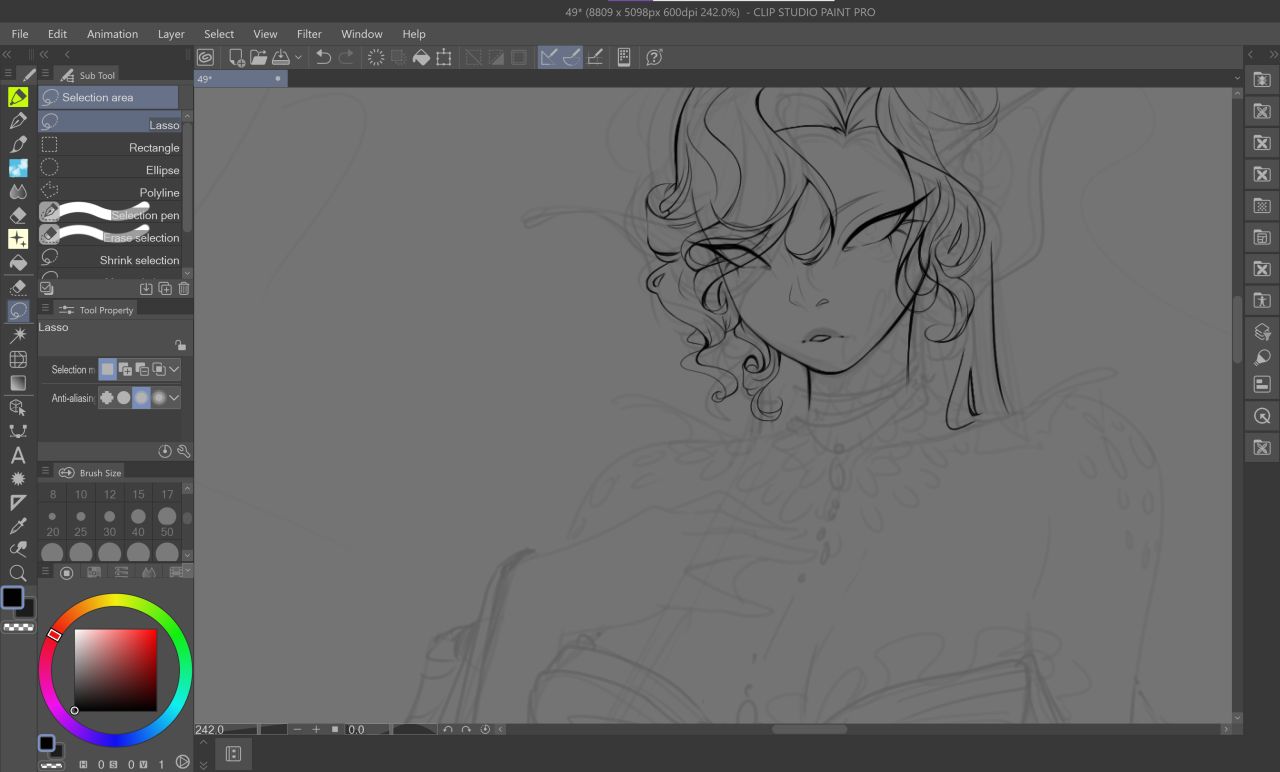
Task: Open the CLIP STUDIO launcher icon
Action: 205,58
